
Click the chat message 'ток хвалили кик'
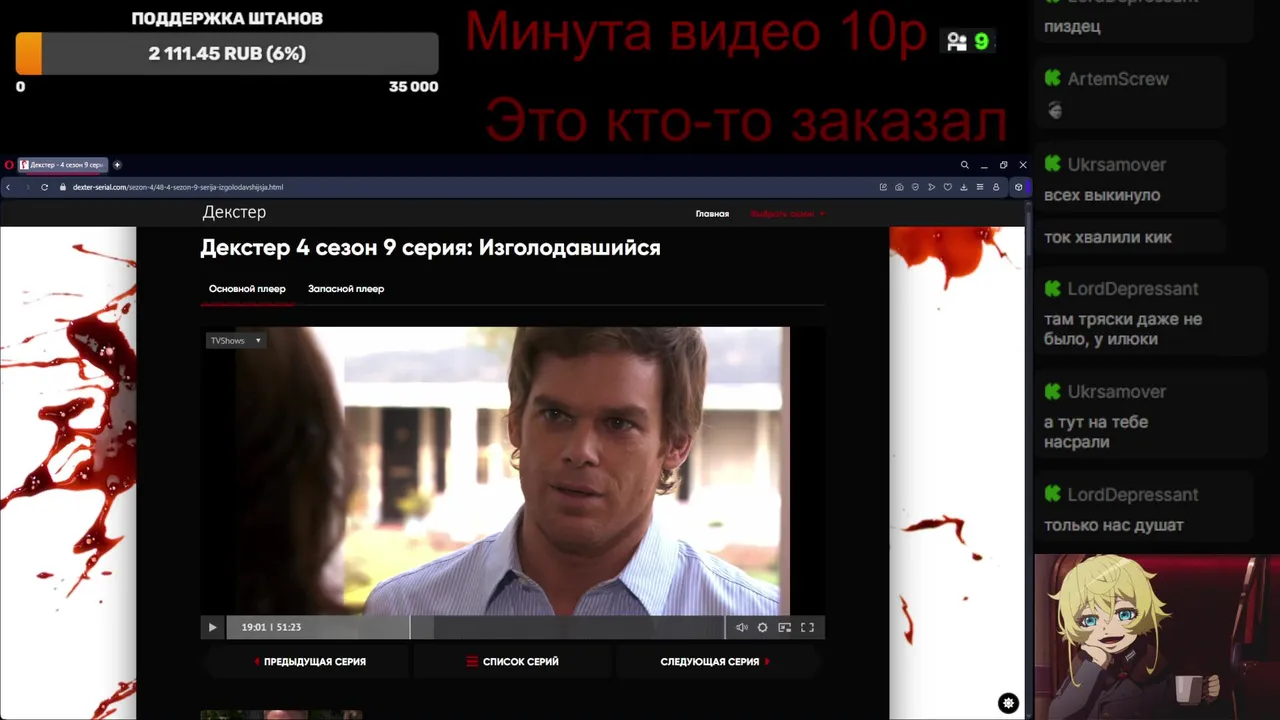(1108, 237)
